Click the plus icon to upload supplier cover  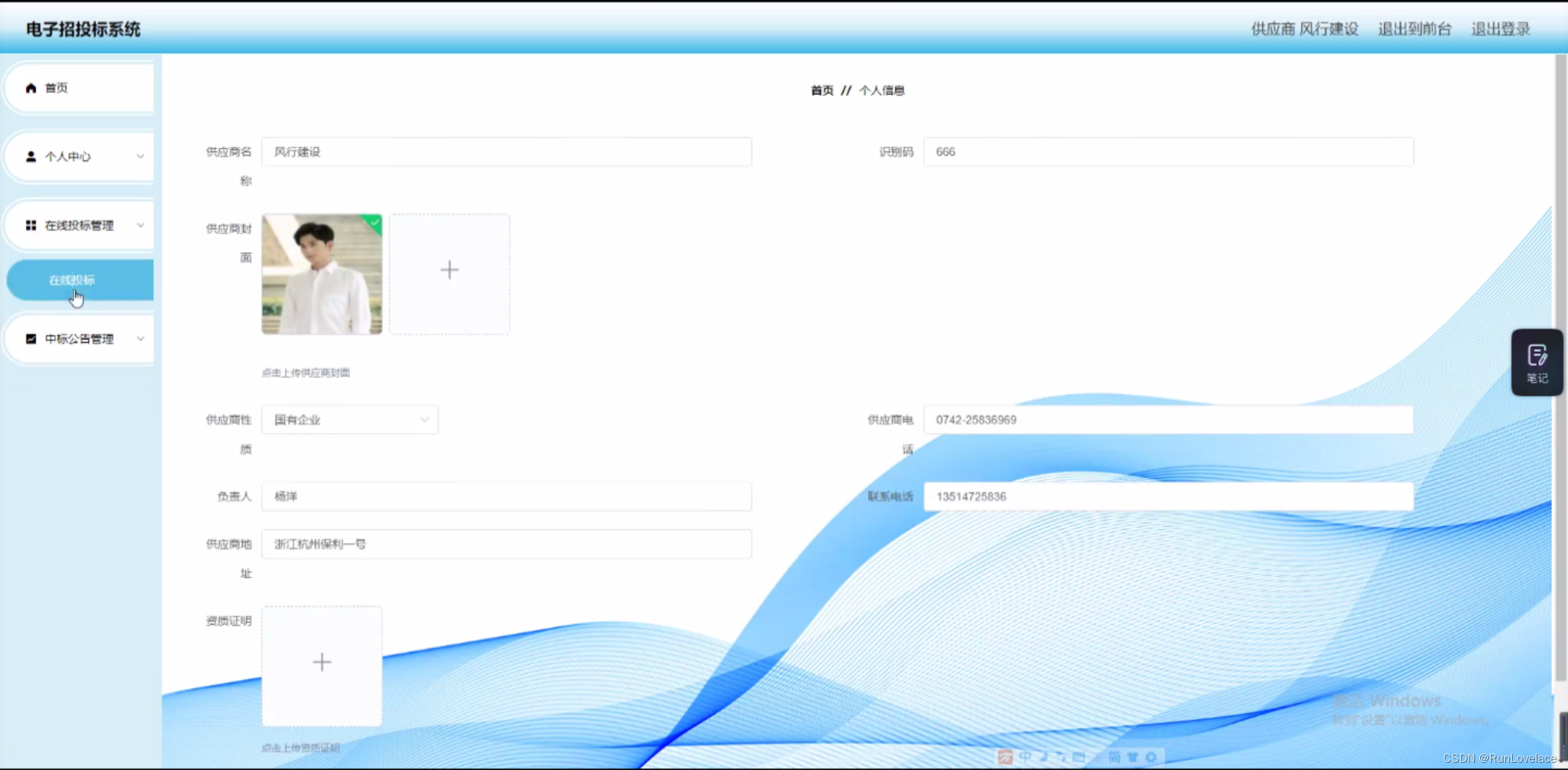449,270
